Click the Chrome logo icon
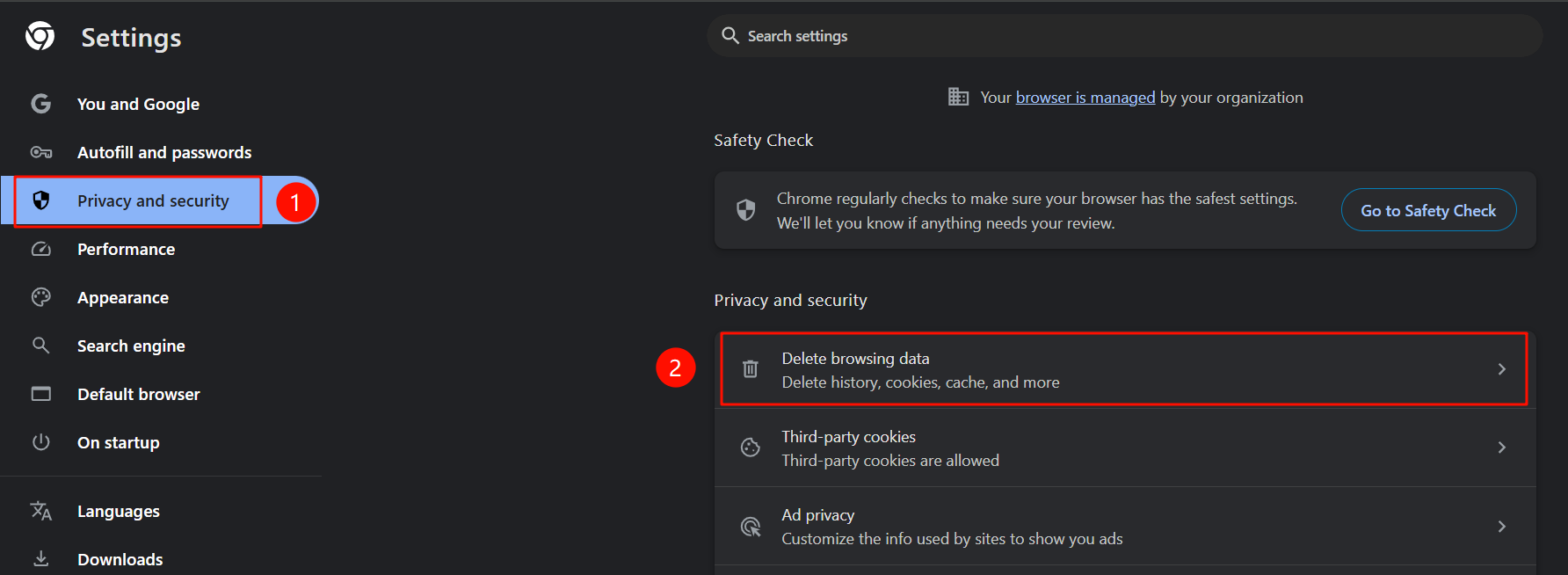Screen dimensions: 1568x575 click(x=40, y=36)
